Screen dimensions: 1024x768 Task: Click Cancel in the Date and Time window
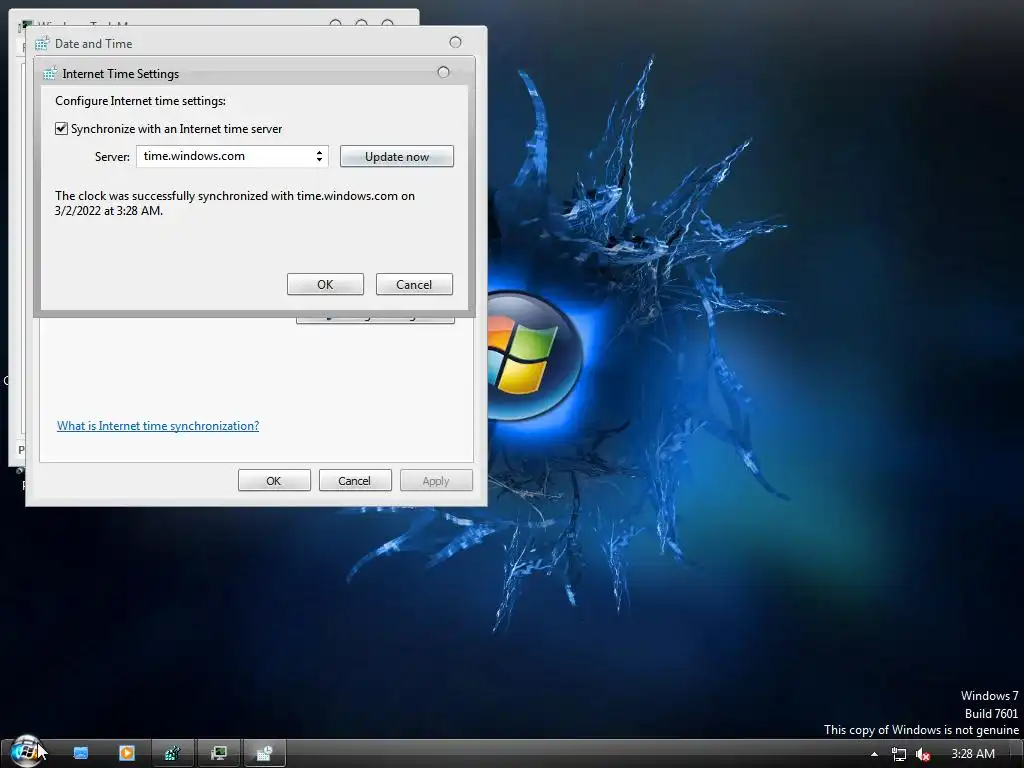point(355,481)
